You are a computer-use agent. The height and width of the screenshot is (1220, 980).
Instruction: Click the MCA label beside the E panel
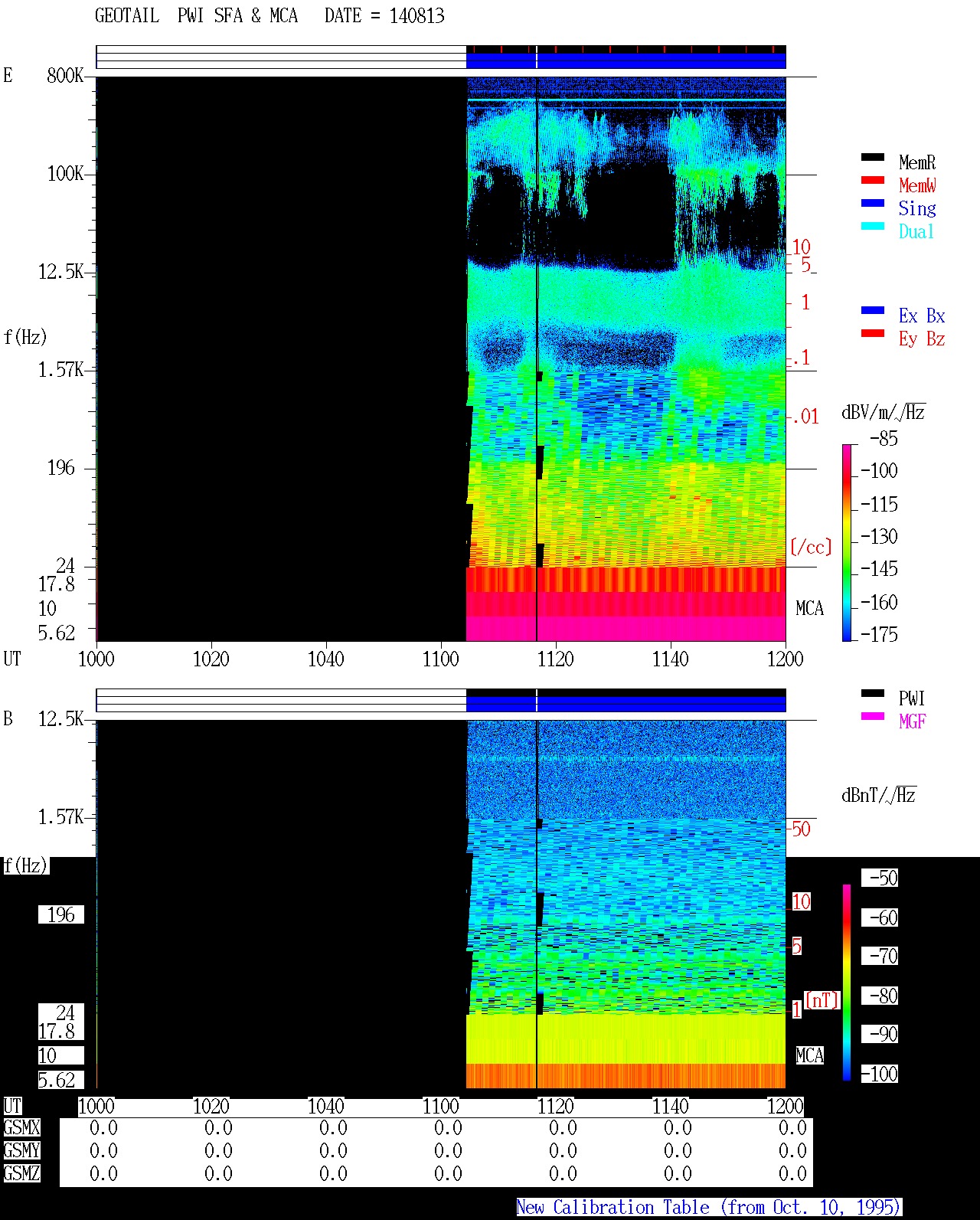pyautogui.click(x=810, y=608)
